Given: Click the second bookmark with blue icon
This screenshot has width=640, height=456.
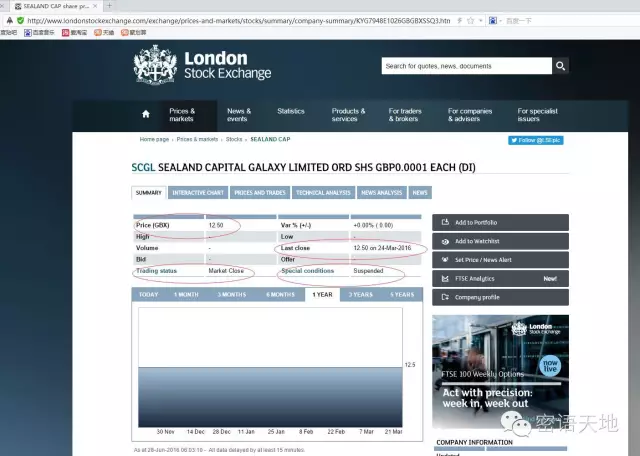Looking at the screenshot, I should (39, 32).
